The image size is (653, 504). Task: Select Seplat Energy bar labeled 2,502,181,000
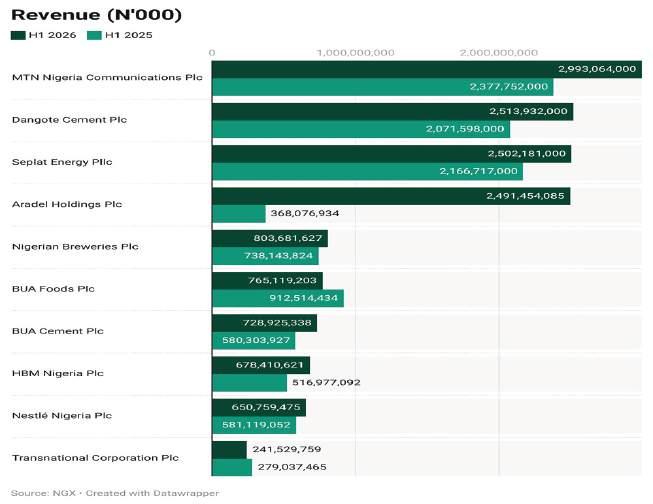pyautogui.click(x=391, y=154)
